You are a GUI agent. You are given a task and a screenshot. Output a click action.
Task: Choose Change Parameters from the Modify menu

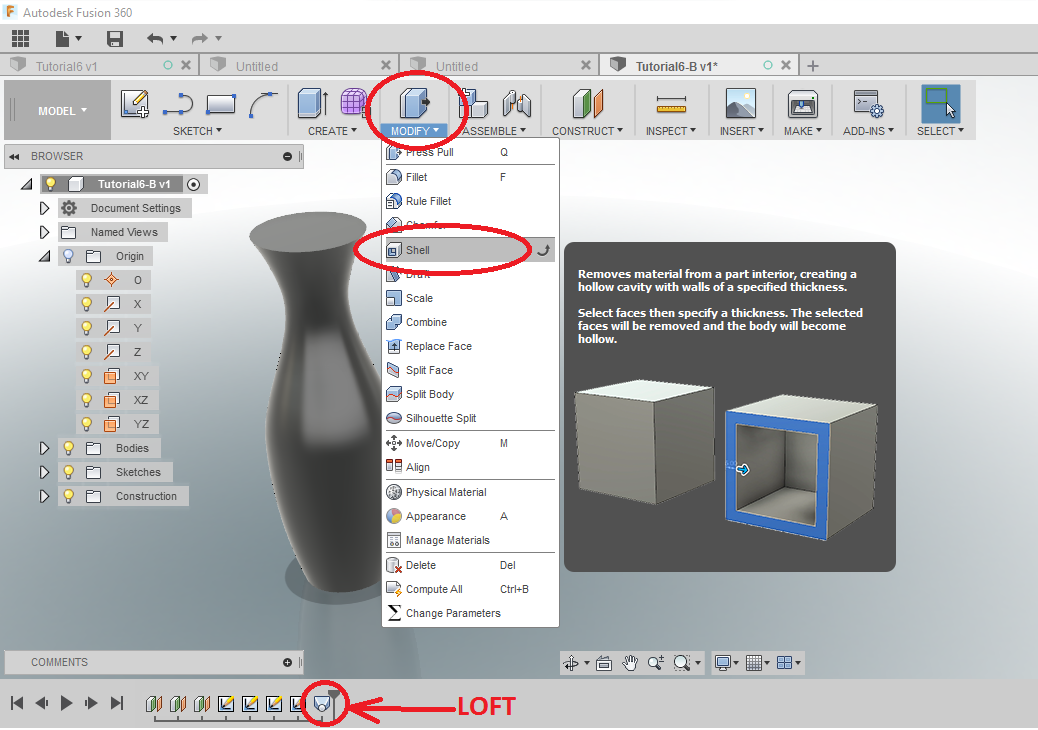click(x=468, y=614)
